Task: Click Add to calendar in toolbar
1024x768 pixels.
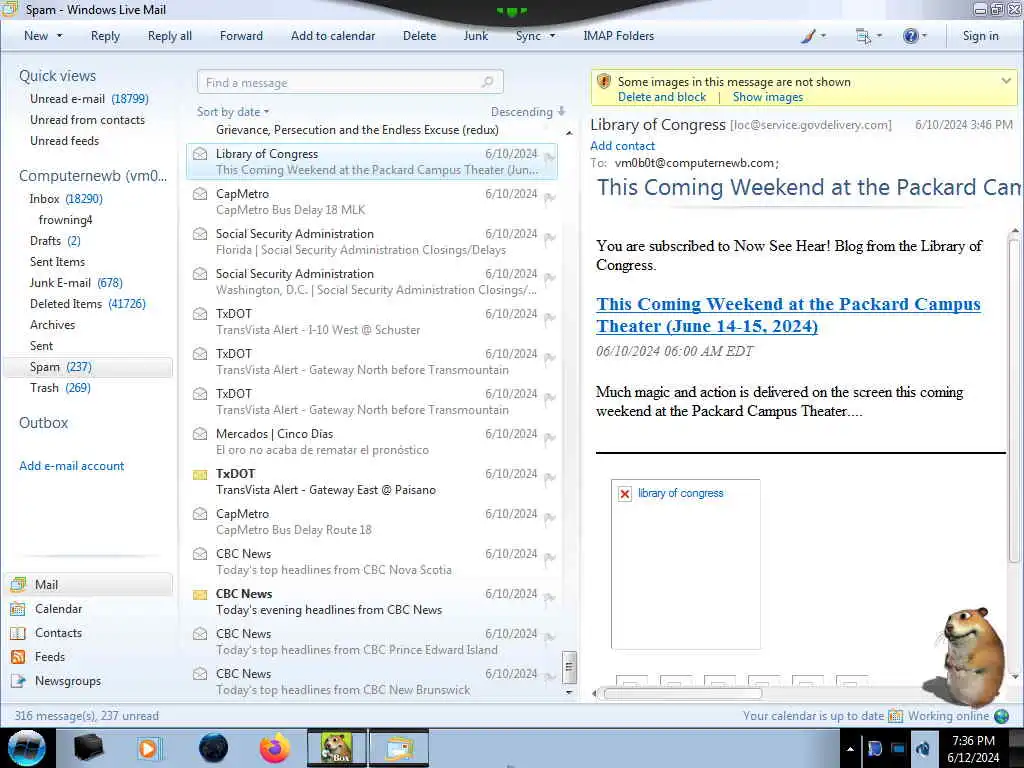Action: [x=333, y=36]
